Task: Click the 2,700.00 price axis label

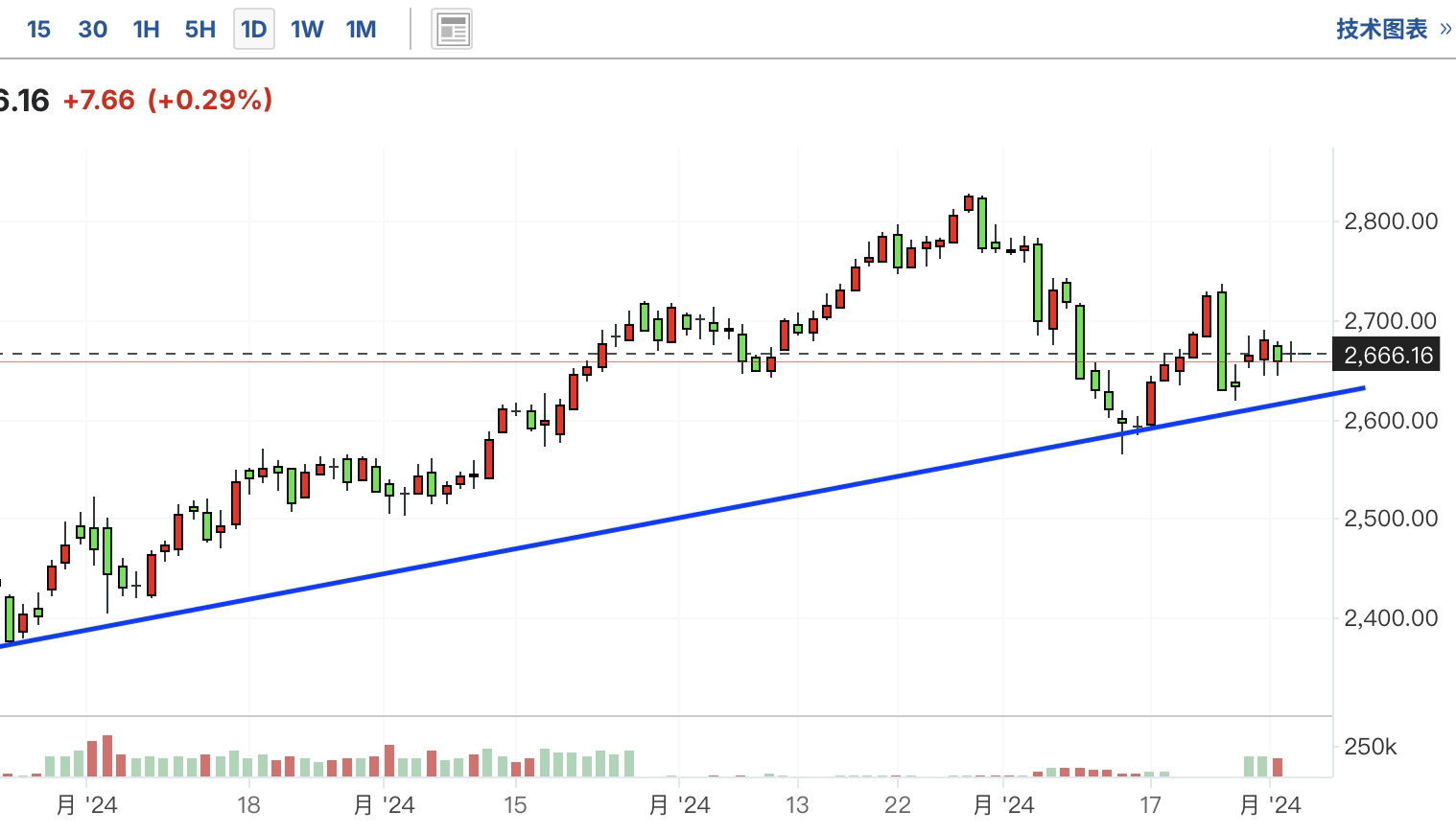Action: pyautogui.click(x=1391, y=321)
